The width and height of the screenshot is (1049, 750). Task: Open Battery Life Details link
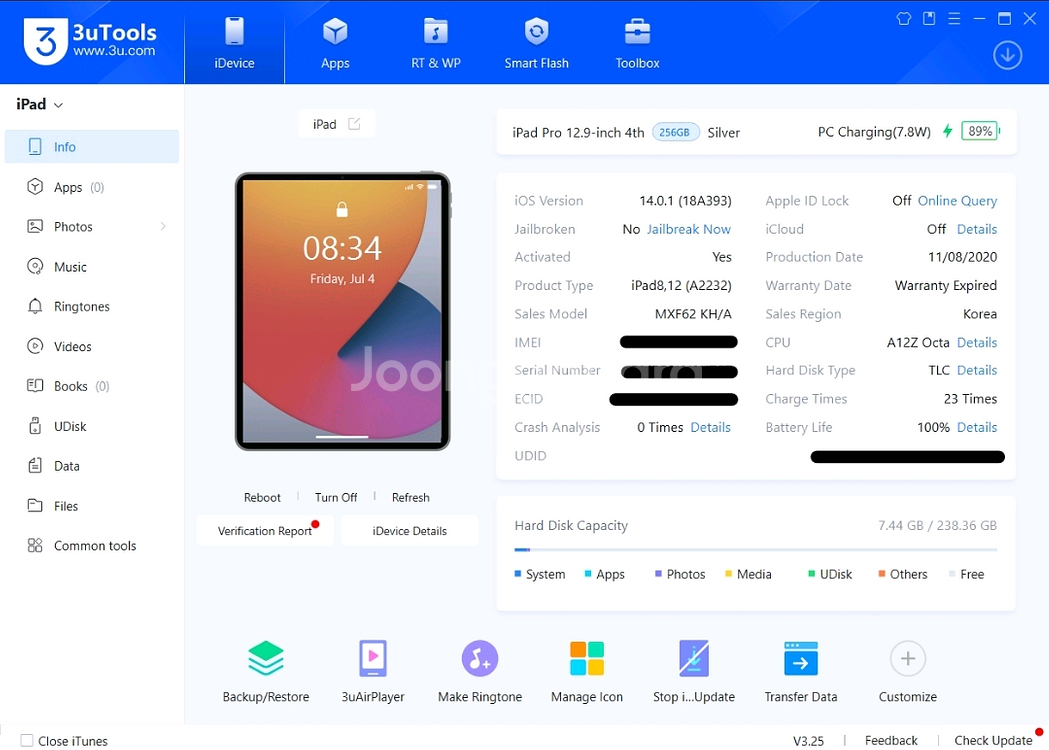coord(977,428)
